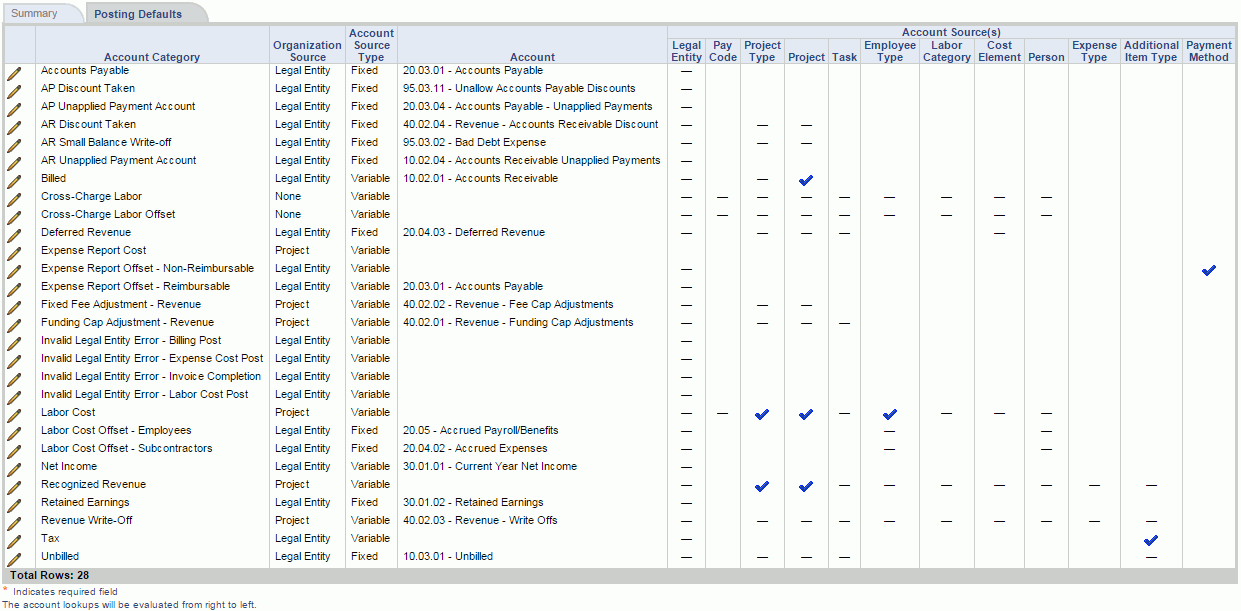
Task: Open edit for Fixed Fee Adjustment - Revenue
Action: point(14,307)
